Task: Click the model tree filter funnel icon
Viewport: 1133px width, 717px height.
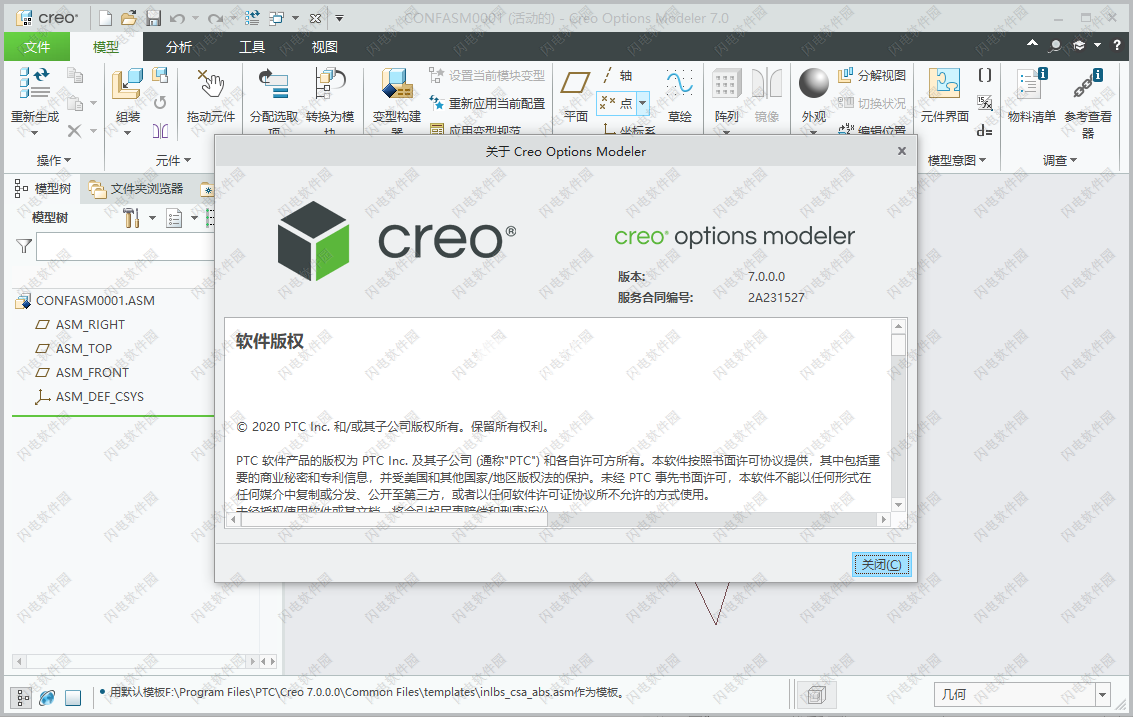Action: tap(24, 246)
